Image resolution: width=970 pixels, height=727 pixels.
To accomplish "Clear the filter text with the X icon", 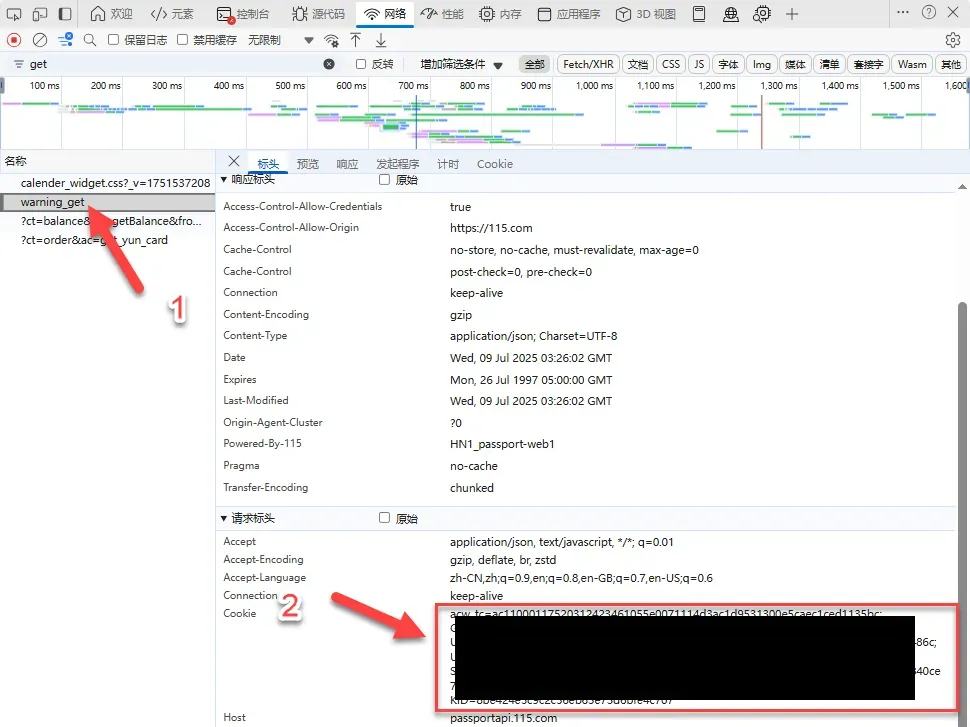I will [329, 64].
